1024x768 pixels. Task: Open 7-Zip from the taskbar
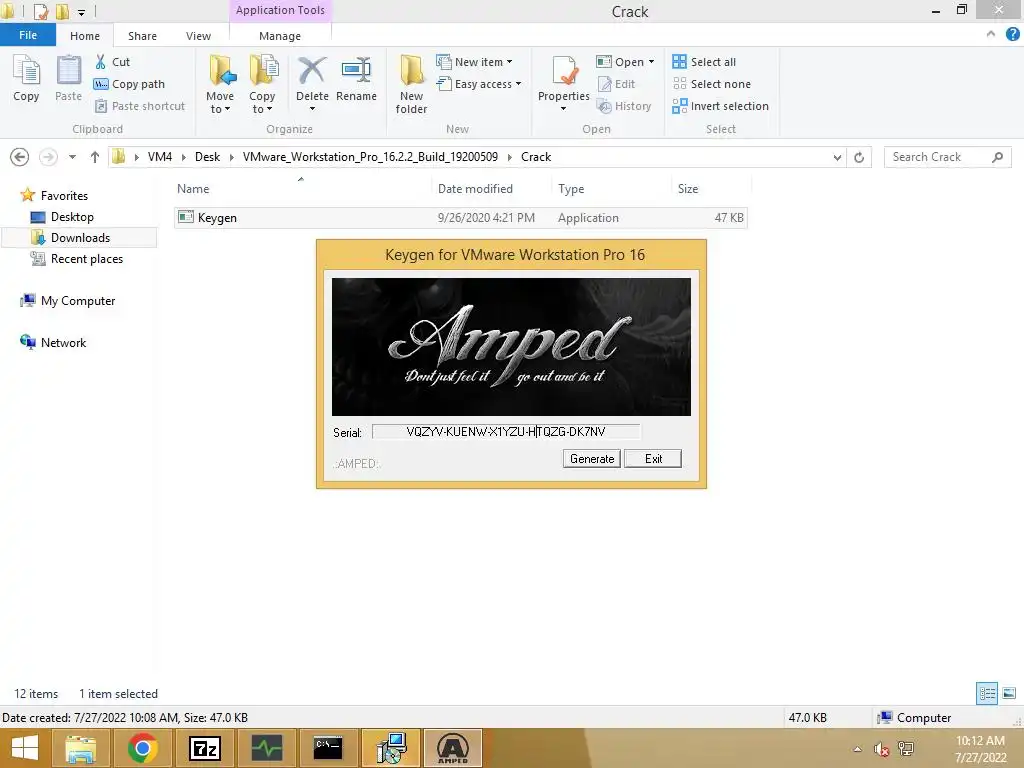pos(204,748)
